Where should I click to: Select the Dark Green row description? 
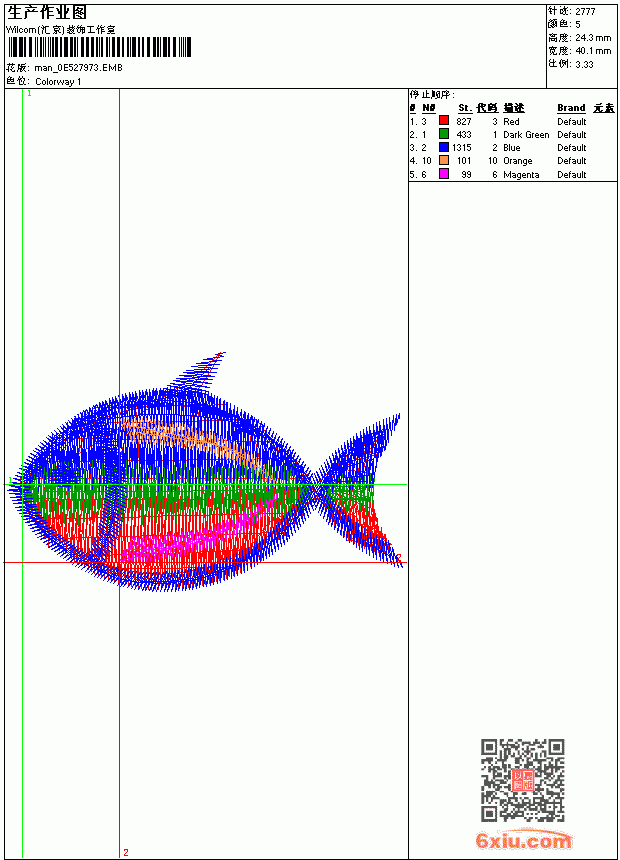pyautogui.click(x=526, y=134)
